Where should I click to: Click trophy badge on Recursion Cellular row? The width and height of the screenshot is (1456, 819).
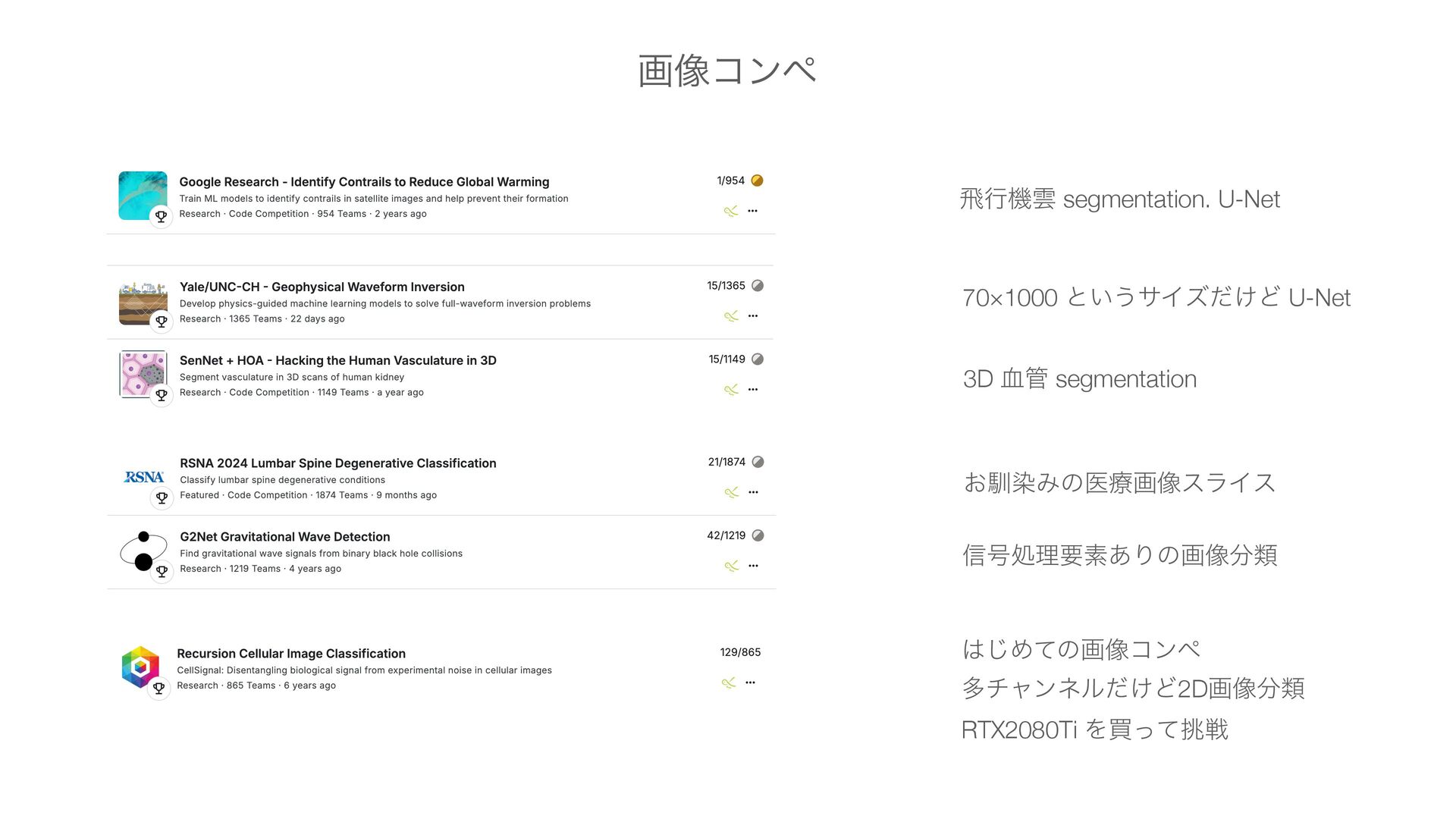click(158, 689)
